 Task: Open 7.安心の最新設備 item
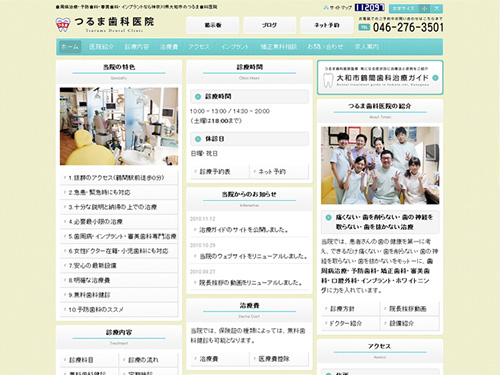click(x=119, y=266)
